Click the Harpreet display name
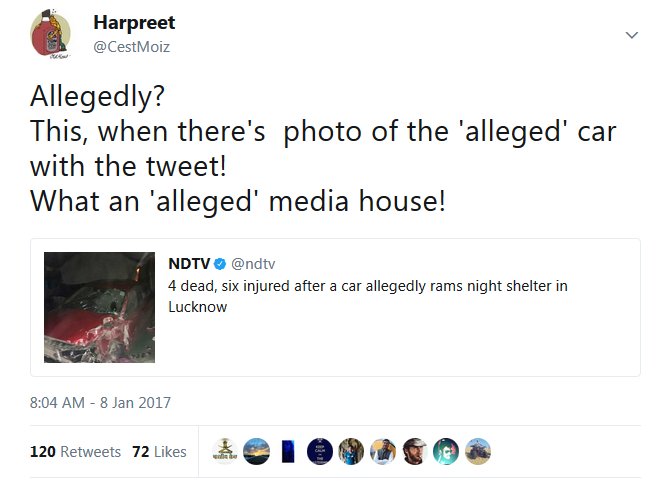656x489 pixels. coord(134,23)
